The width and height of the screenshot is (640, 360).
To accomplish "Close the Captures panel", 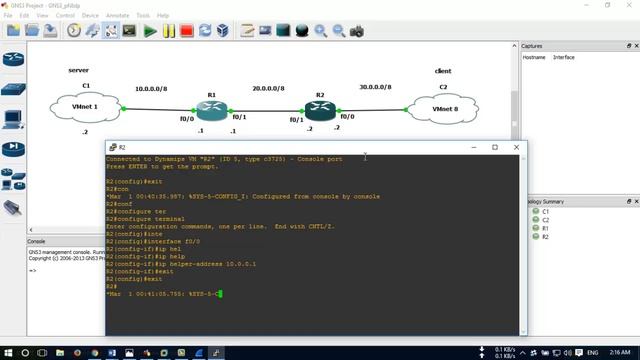I will tap(636, 46).
